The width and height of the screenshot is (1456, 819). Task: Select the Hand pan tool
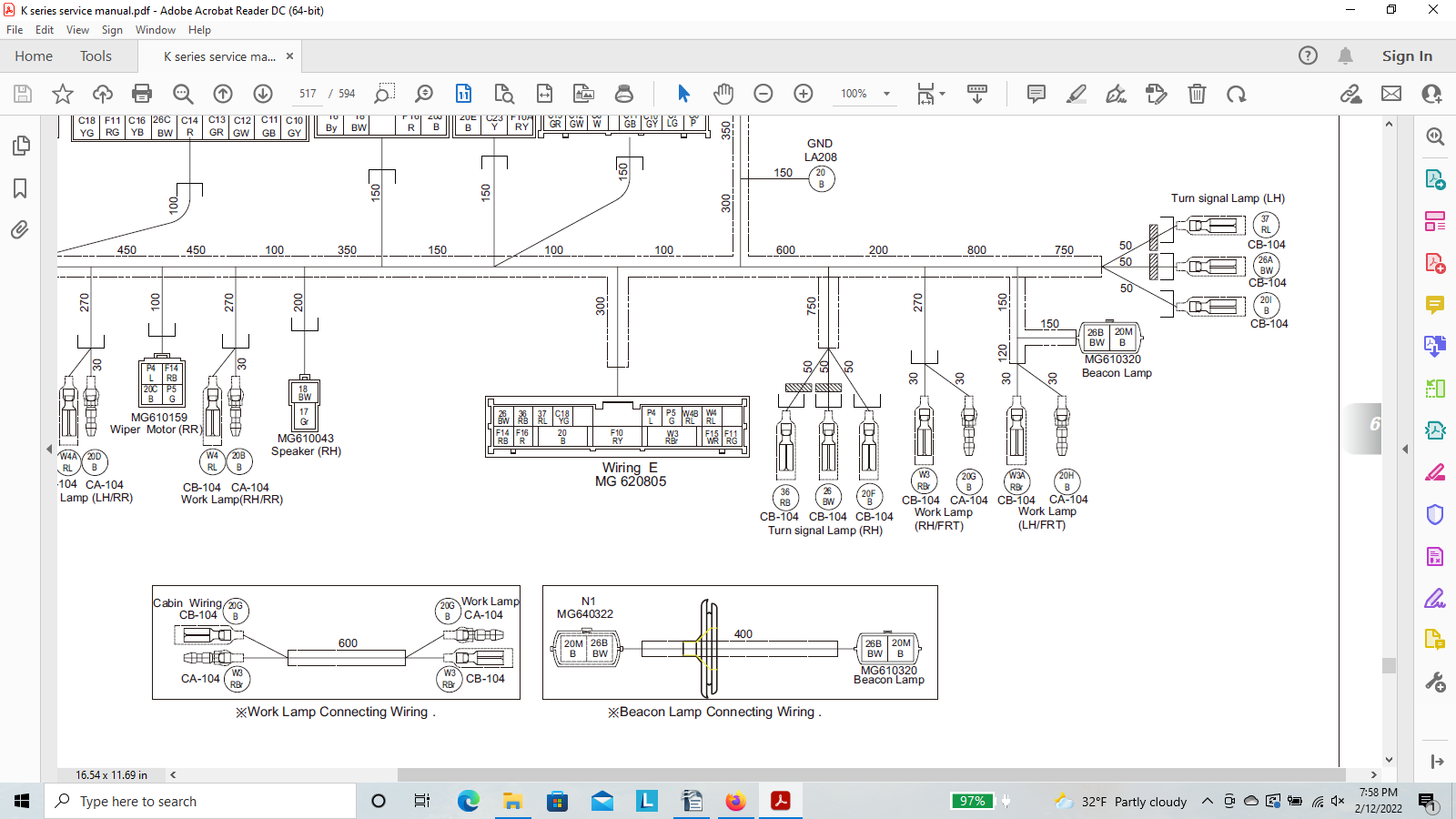723,94
